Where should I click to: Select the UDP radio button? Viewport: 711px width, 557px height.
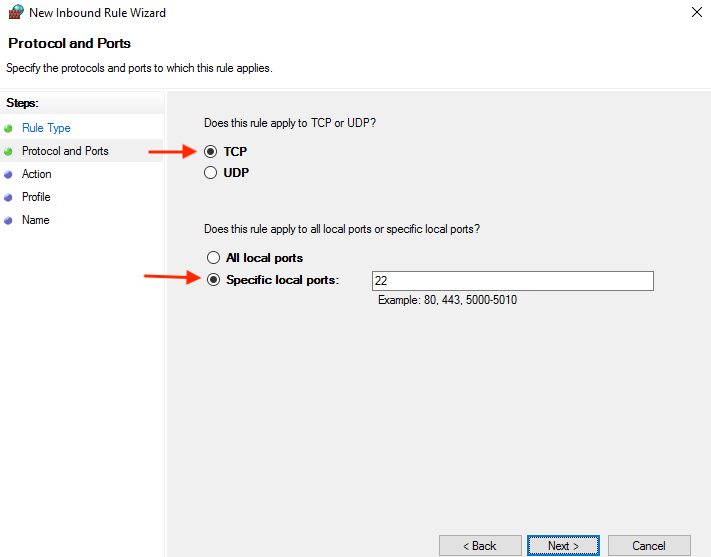click(210, 173)
